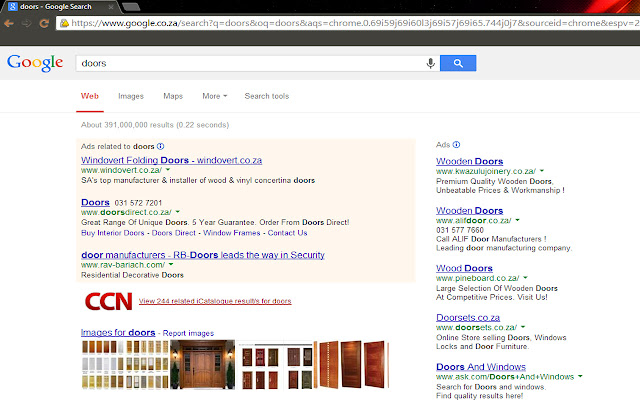
Task: Open Contact Us sitelink
Action: coord(287,233)
